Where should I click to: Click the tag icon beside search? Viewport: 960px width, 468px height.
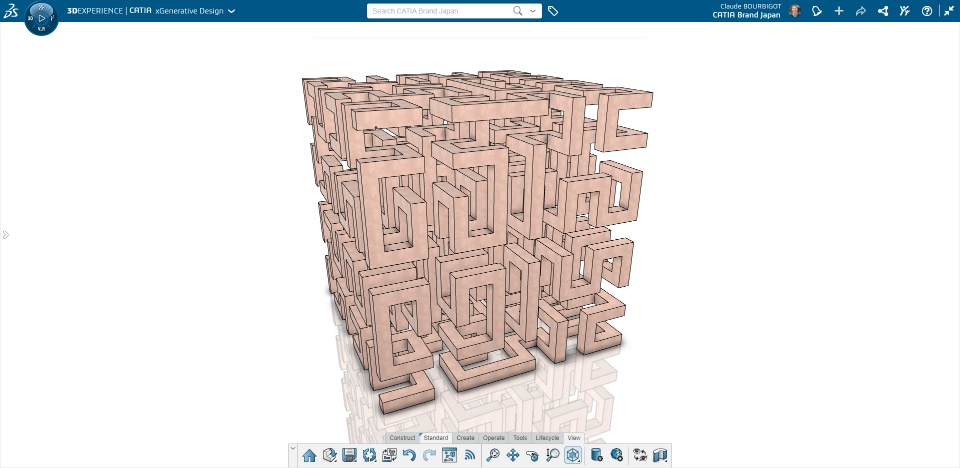pos(553,11)
